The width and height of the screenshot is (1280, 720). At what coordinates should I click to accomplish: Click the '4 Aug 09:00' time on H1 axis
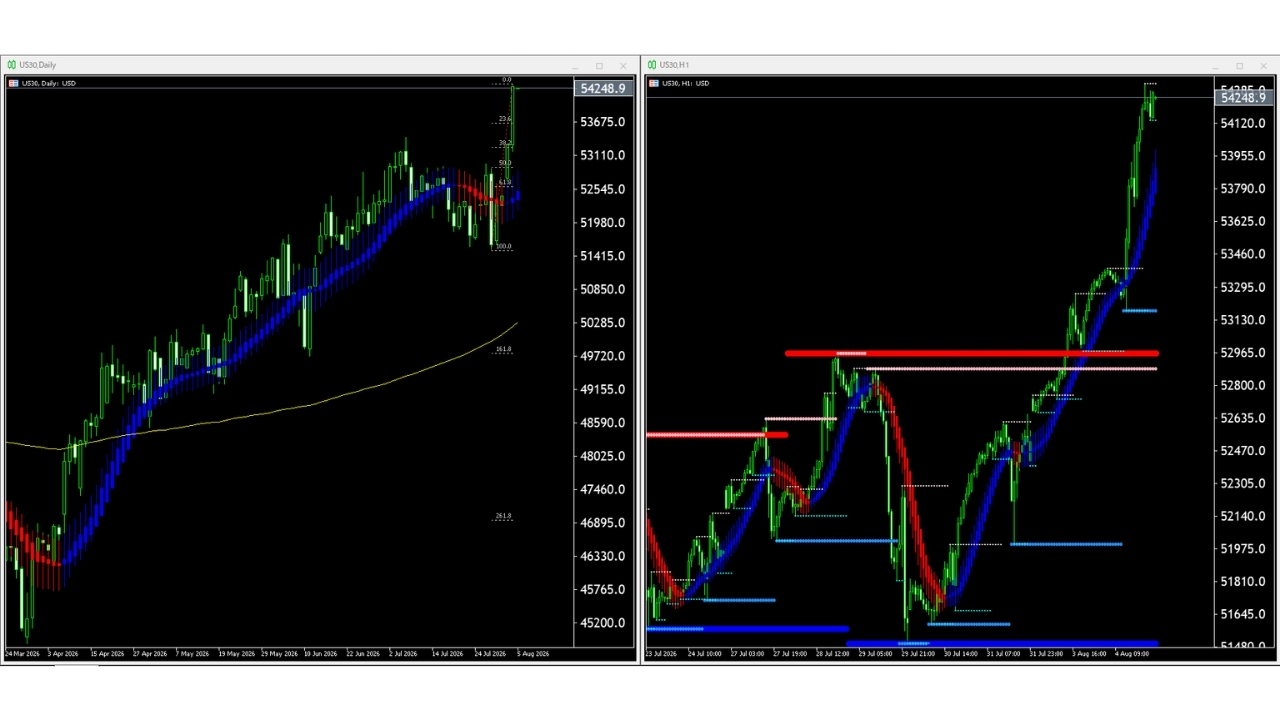tap(1132, 654)
